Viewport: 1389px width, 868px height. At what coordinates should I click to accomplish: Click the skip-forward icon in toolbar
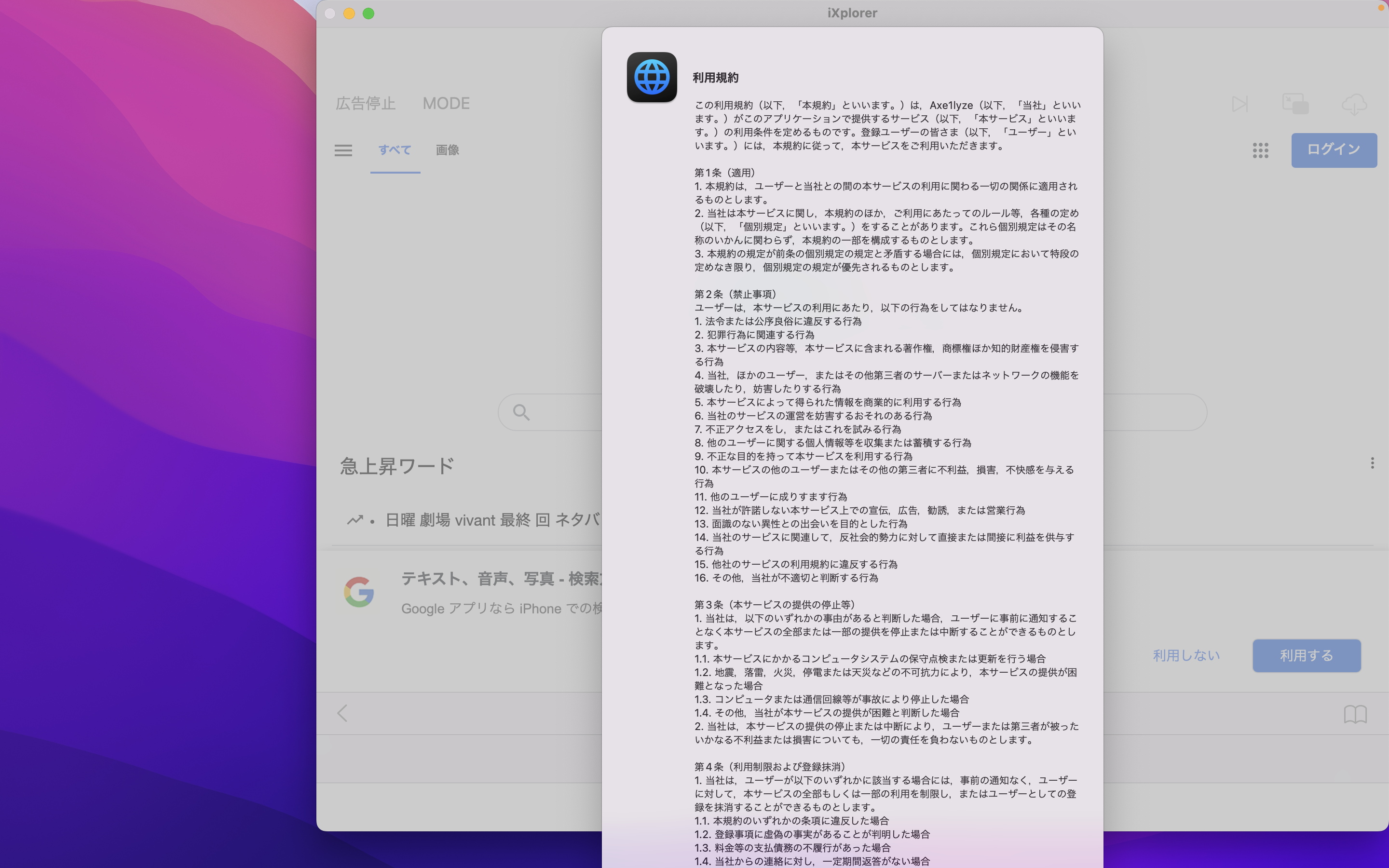[x=1240, y=104]
